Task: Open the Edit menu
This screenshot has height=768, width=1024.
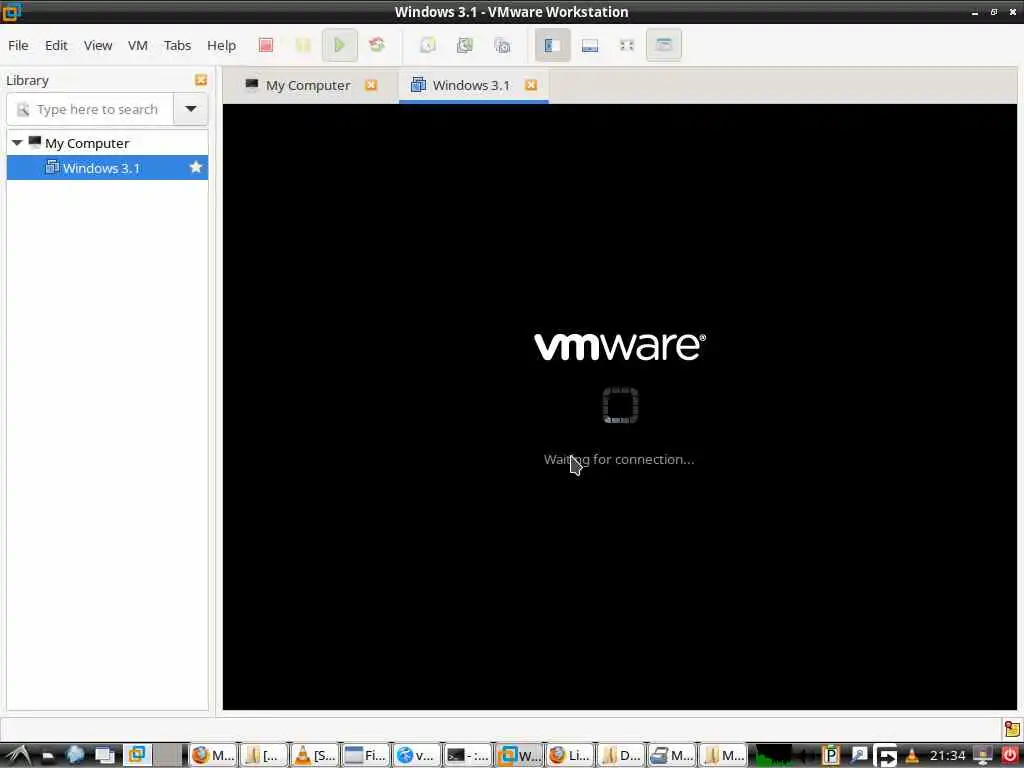Action: [x=56, y=45]
